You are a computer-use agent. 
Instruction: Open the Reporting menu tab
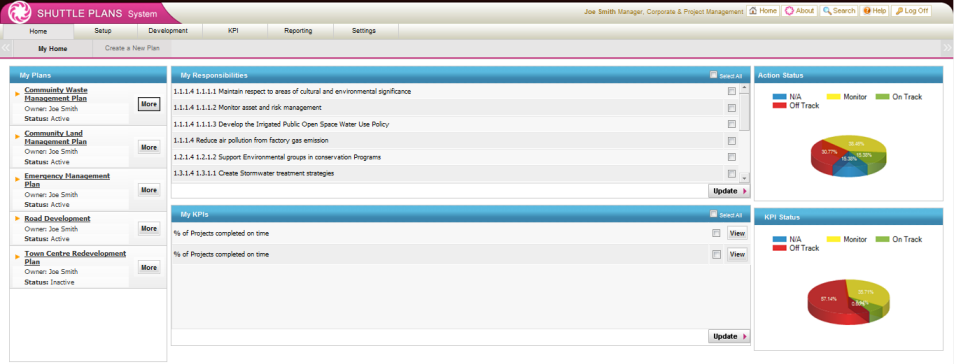298,30
